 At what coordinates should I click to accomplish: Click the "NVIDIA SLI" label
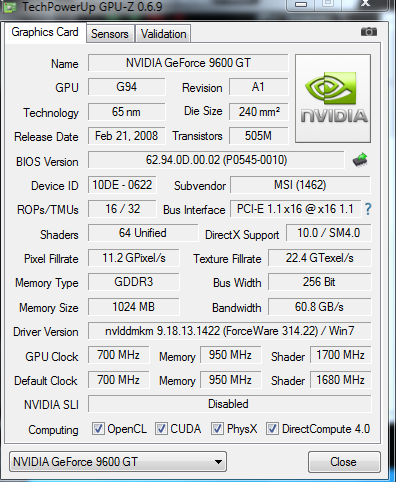point(51,405)
